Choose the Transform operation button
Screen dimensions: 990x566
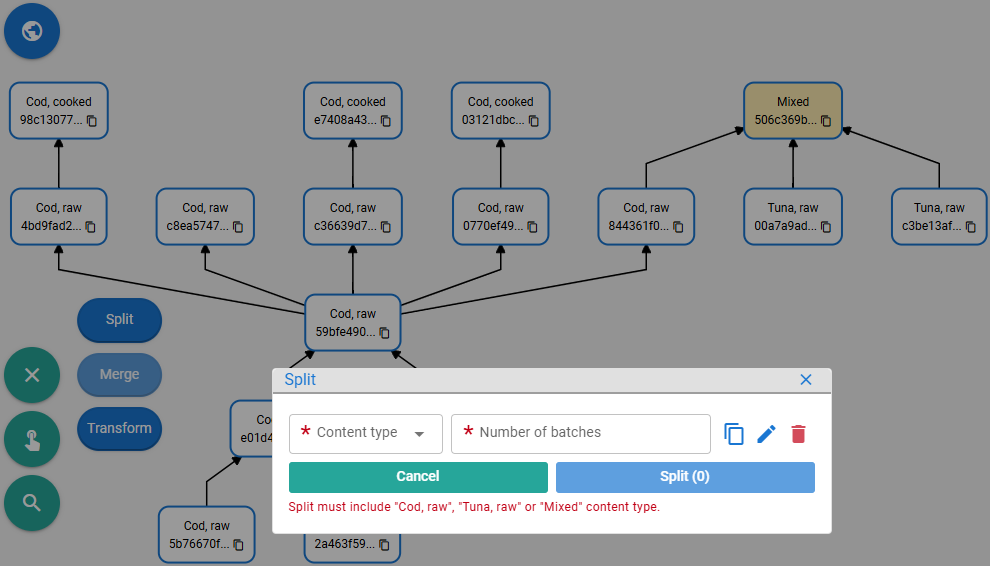[x=119, y=429]
